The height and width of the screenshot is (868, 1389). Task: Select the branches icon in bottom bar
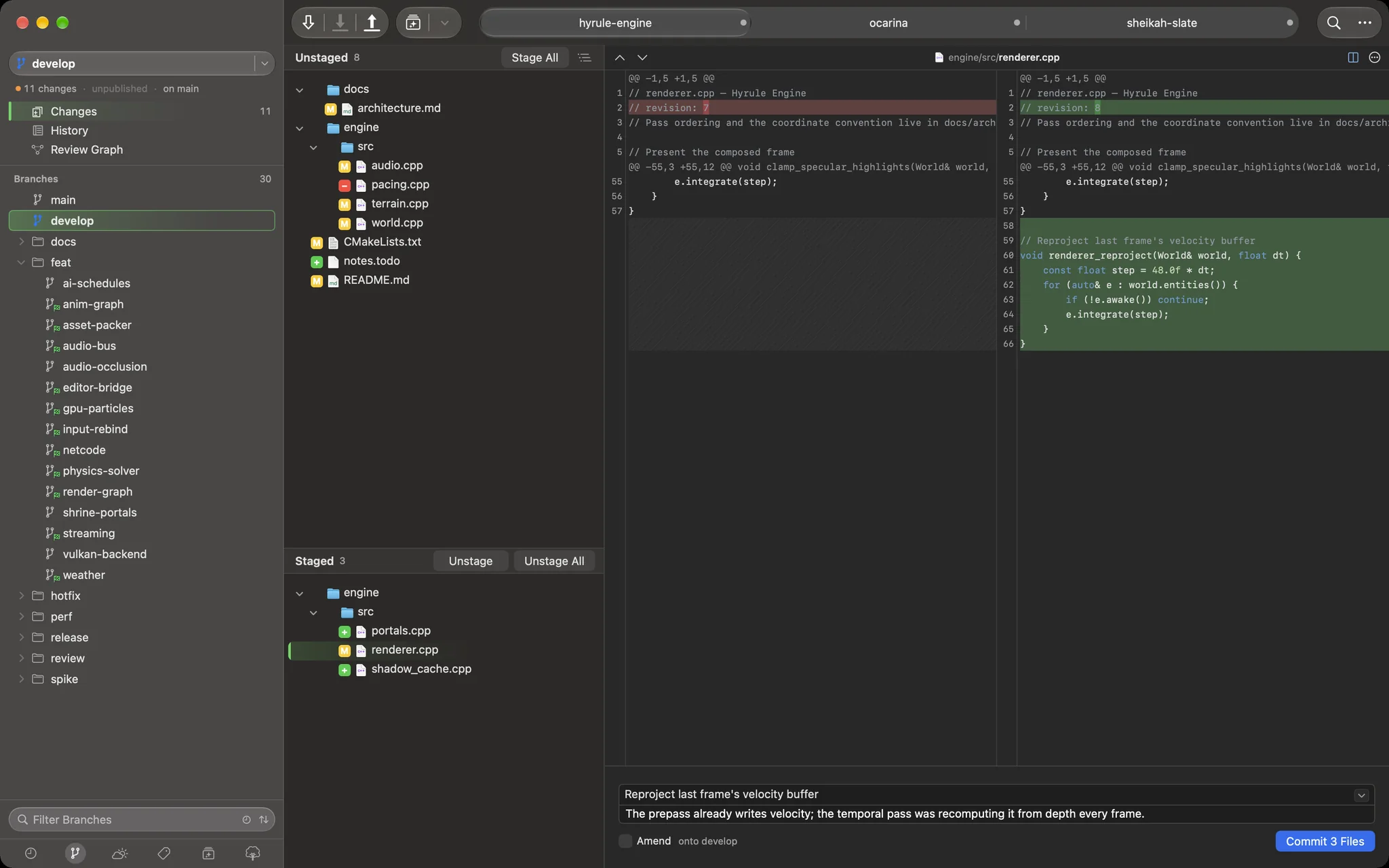click(x=75, y=853)
